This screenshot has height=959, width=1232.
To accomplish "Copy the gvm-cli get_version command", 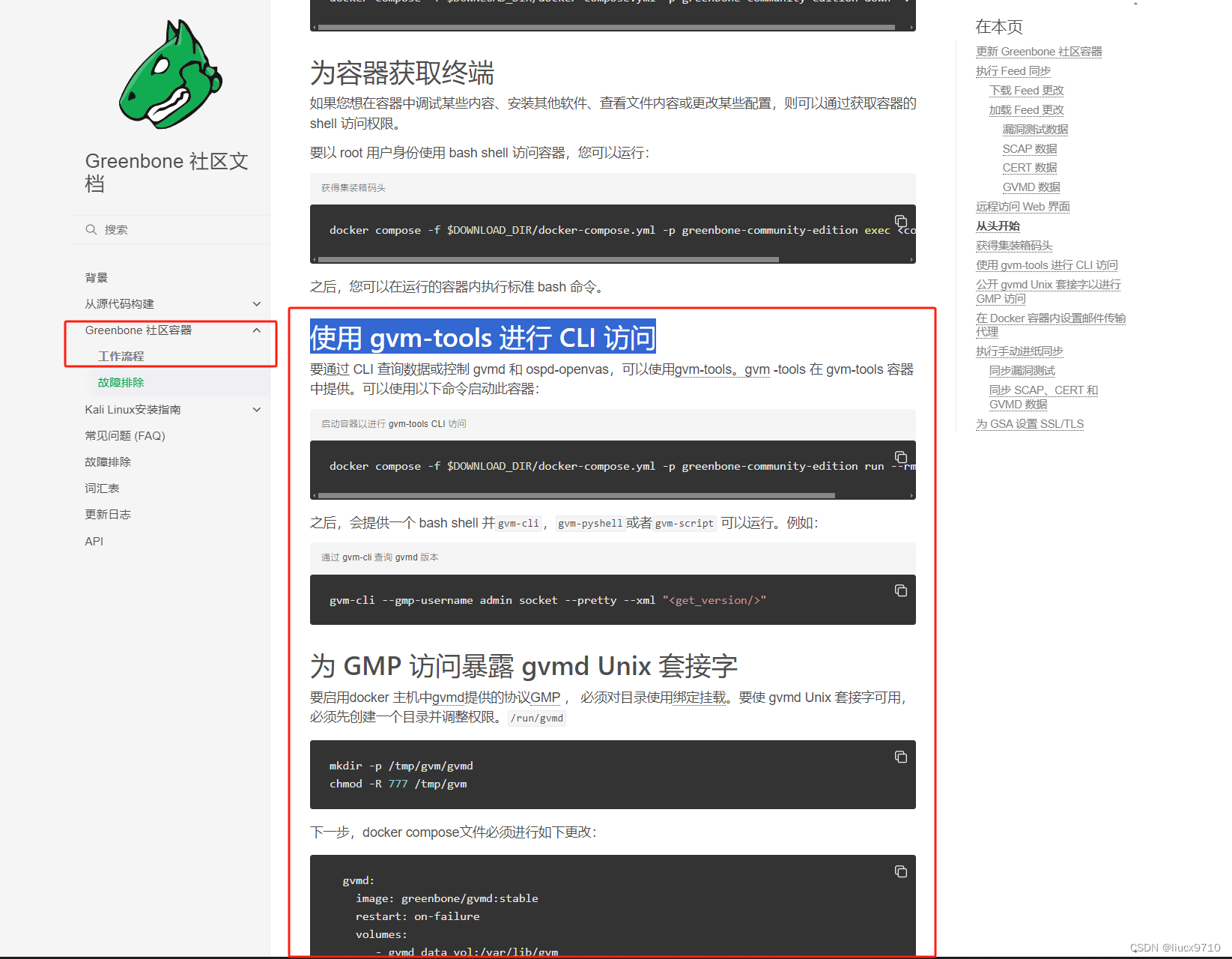I will tap(900, 590).
